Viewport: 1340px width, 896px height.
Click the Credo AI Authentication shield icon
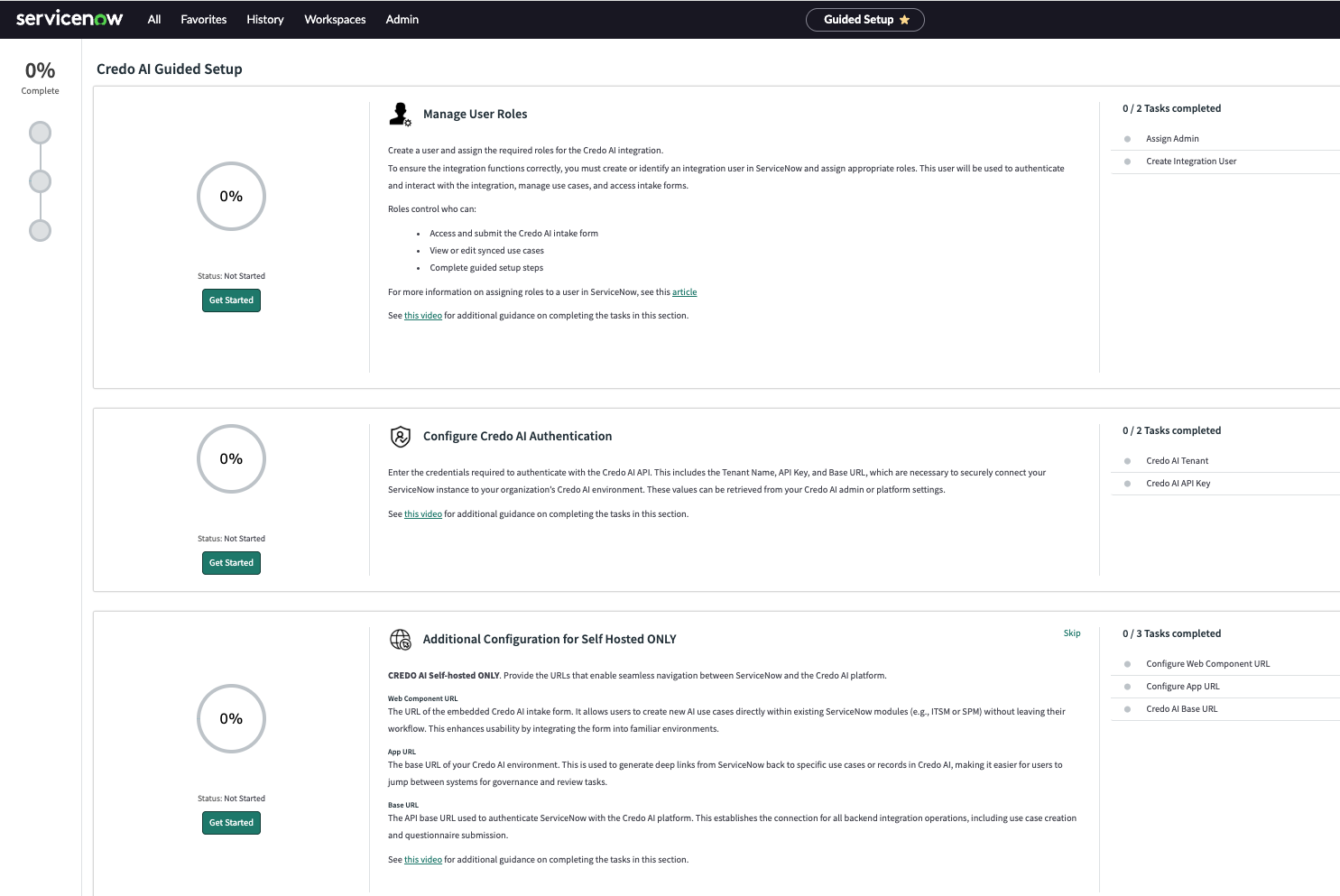(x=400, y=437)
